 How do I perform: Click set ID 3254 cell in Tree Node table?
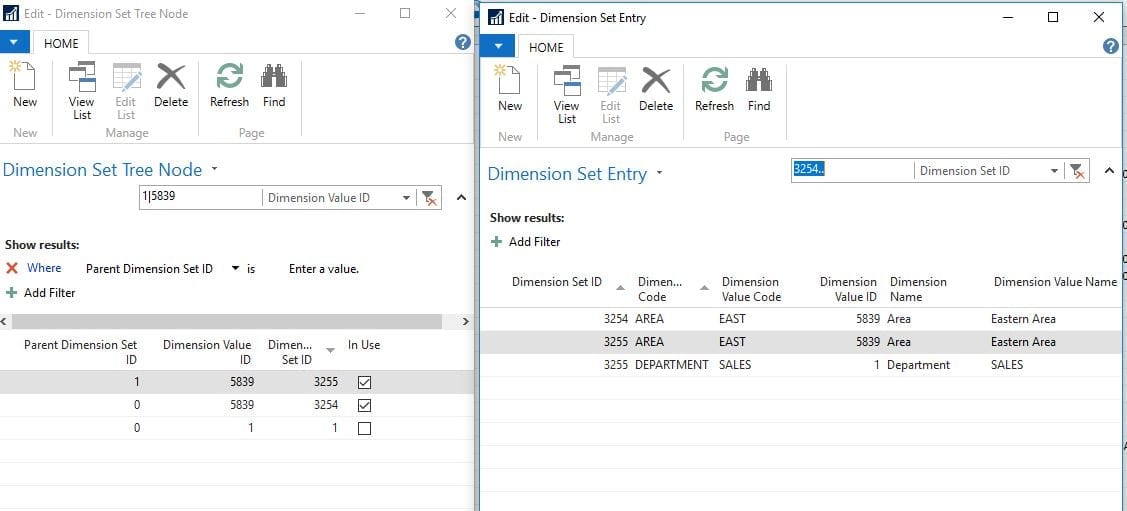pos(326,405)
